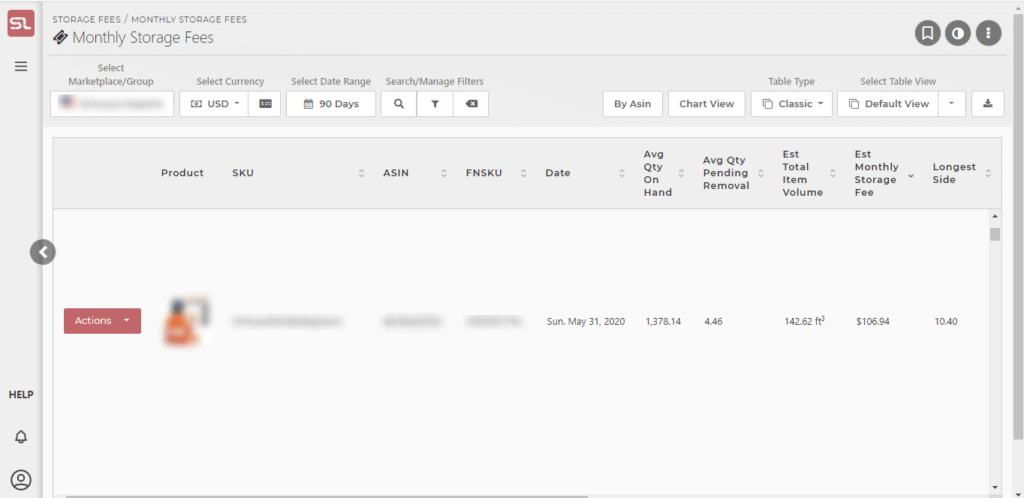The width and height of the screenshot is (1024, 498).
Task: Open the USD currency dropdown
Action: pyautogui.click(x=214, y=104)
